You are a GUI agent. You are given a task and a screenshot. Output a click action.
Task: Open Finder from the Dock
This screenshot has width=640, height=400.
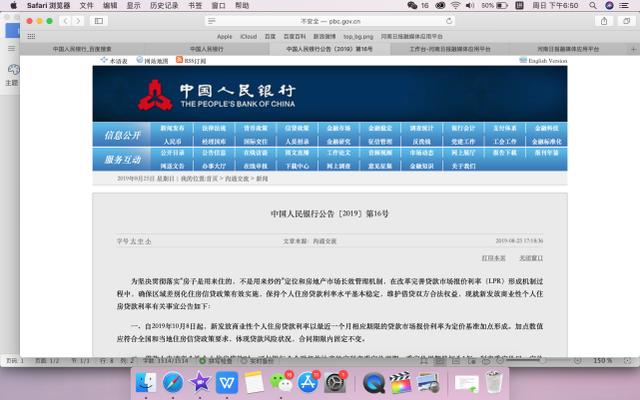(146, 382)
